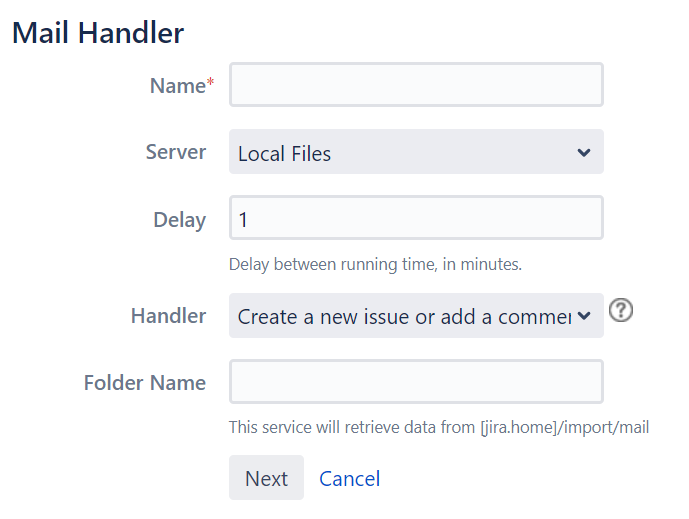Click the Folder Name field label
The height and width of the screenshot is (519, 689).
[145, 383]
